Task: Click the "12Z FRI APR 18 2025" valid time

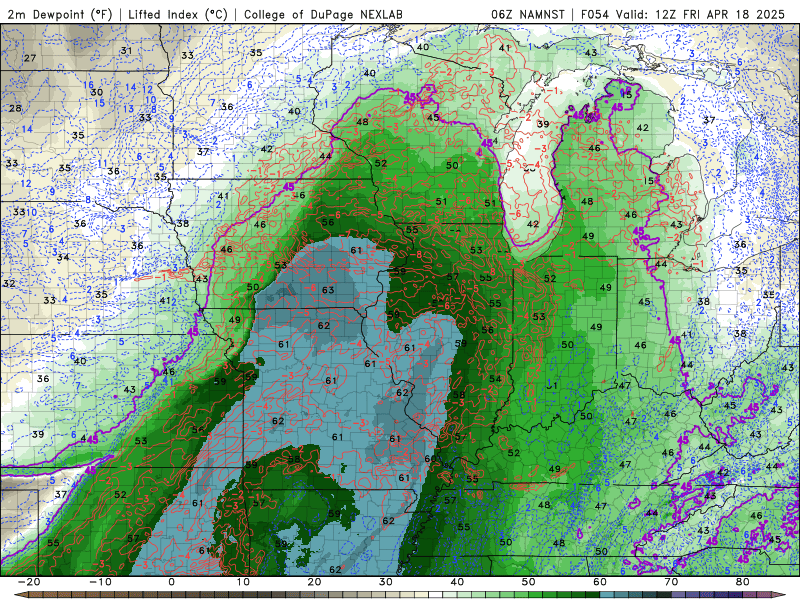Action: 720,14
